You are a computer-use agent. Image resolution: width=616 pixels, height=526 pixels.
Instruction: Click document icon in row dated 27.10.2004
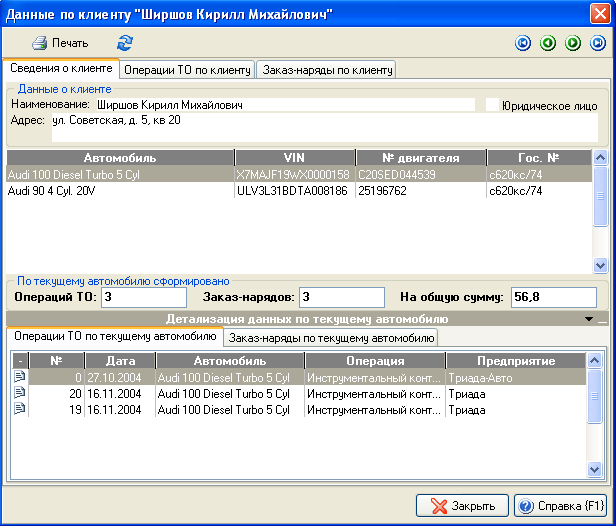click(19, 377)
